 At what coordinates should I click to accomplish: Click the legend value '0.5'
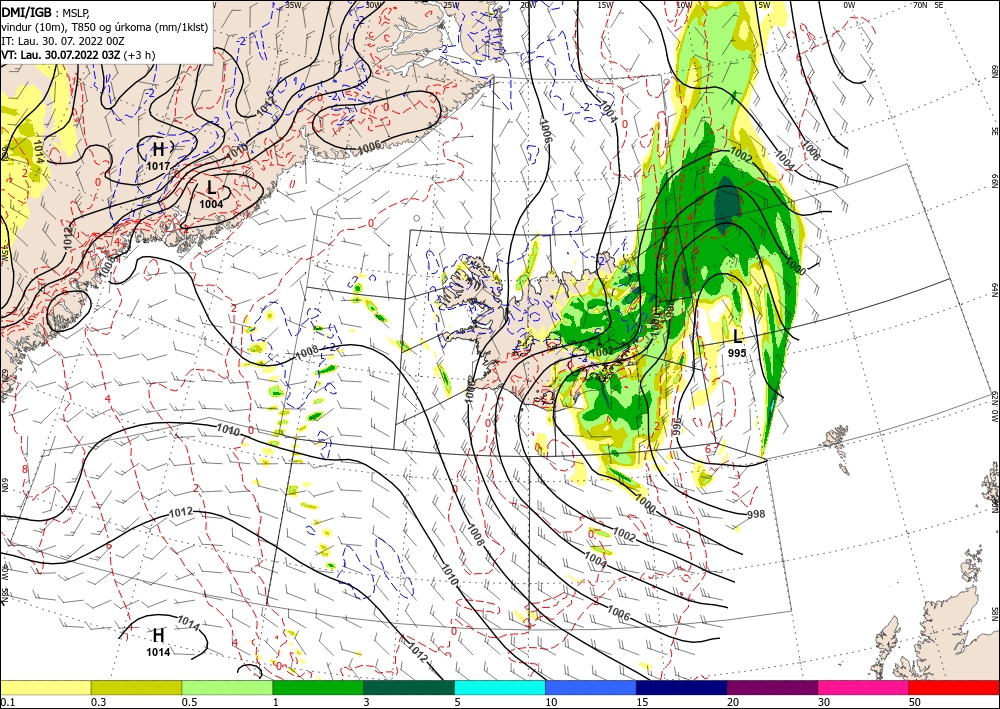click(x=189, y=702)
